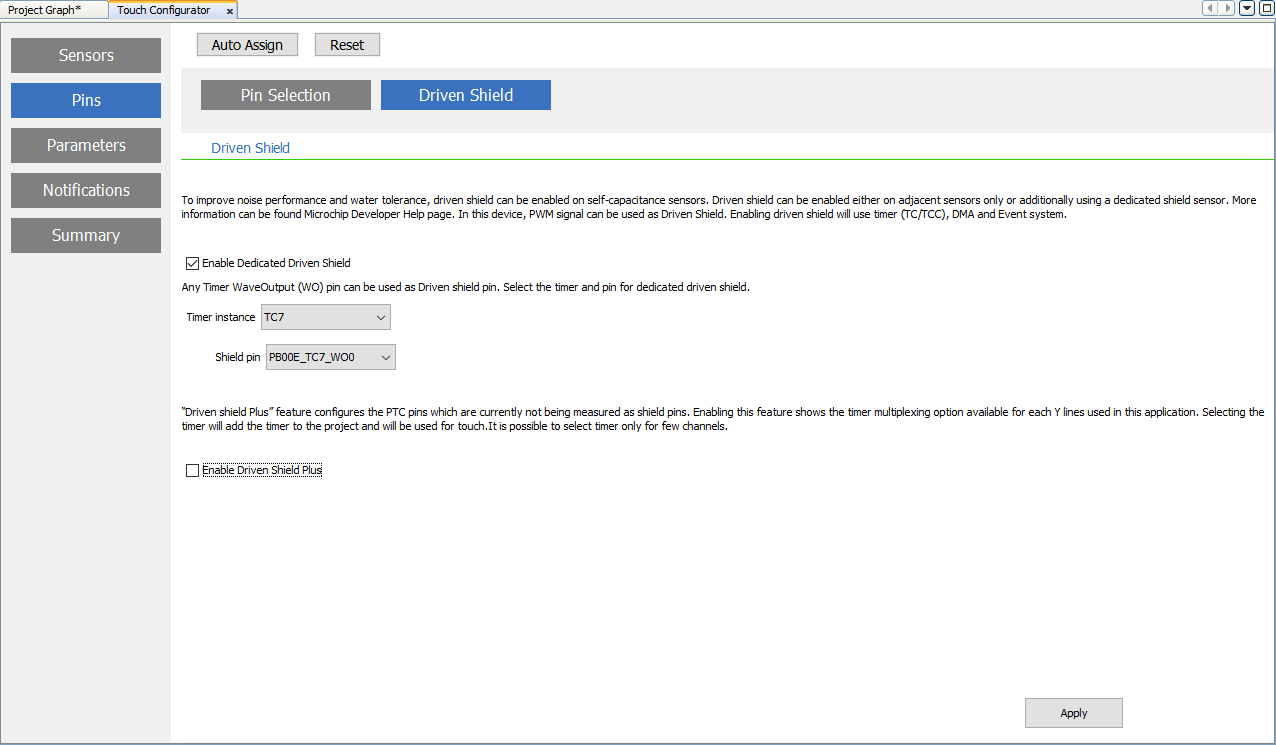
Task: Enable Driven Shield Plus checkbox
Action: pyautogui.click(x=193, y=470)
